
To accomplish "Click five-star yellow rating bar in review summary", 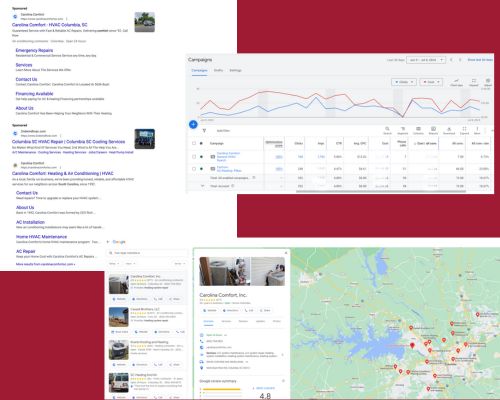I will point(222,389).
